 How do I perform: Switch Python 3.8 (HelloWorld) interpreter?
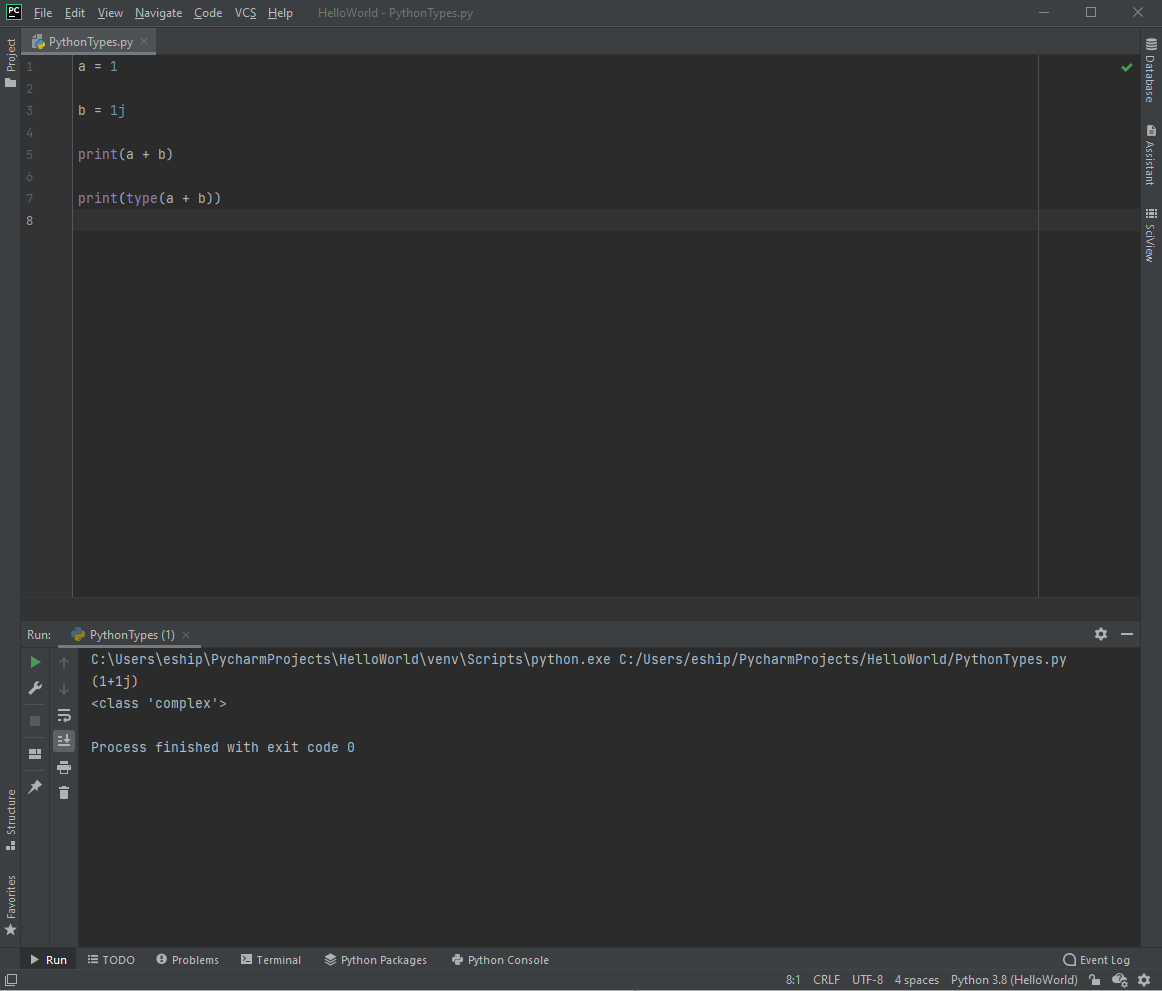tap(1014, 980)
